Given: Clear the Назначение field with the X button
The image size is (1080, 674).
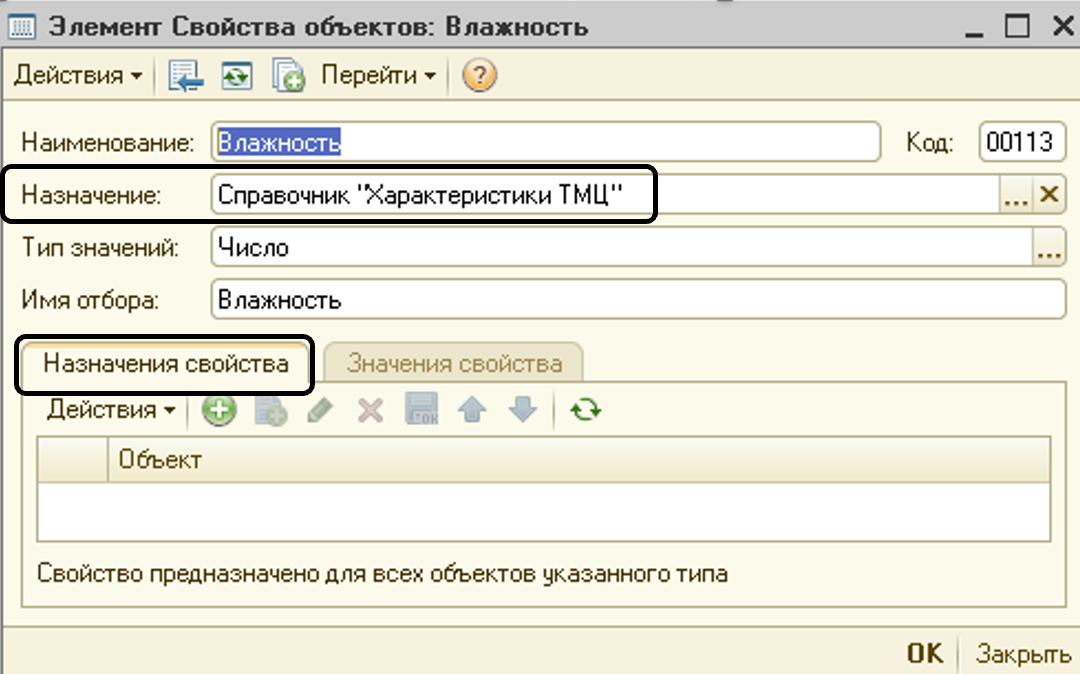Looking at the screenshot, I should click(x=1049, y=194).
